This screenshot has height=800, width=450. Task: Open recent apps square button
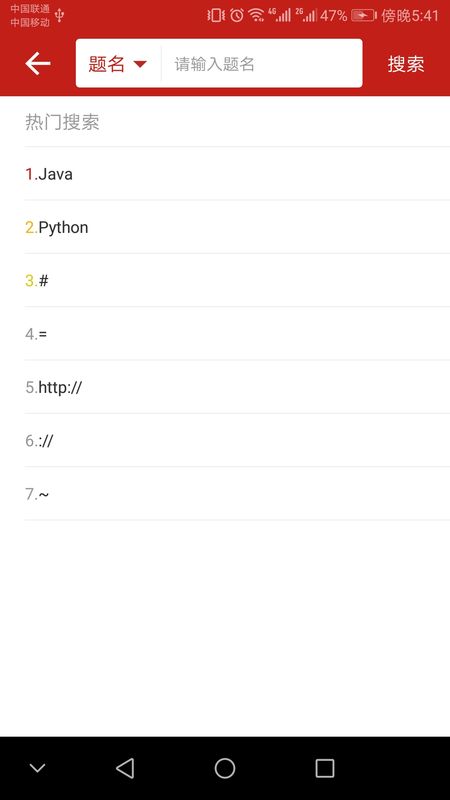coord(324,768)
